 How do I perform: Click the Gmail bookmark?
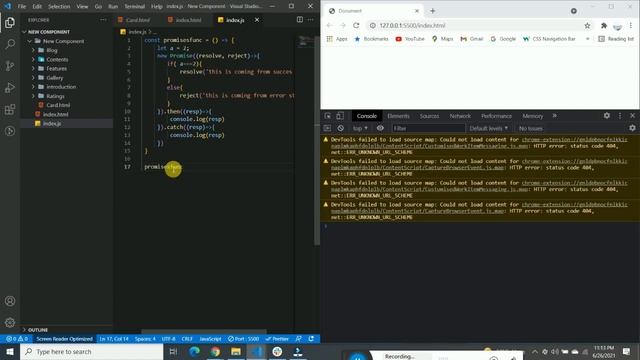click(x=472, y=39)
